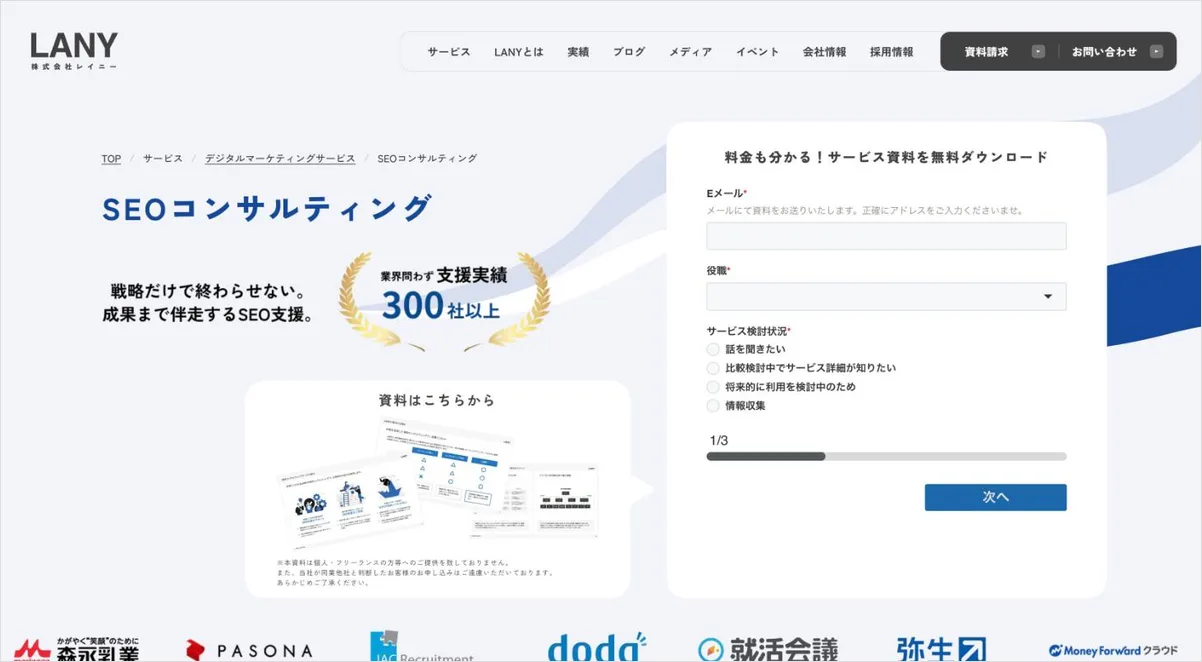Click arrow icon beside お問い合わせ

[x=1156, y=52]
